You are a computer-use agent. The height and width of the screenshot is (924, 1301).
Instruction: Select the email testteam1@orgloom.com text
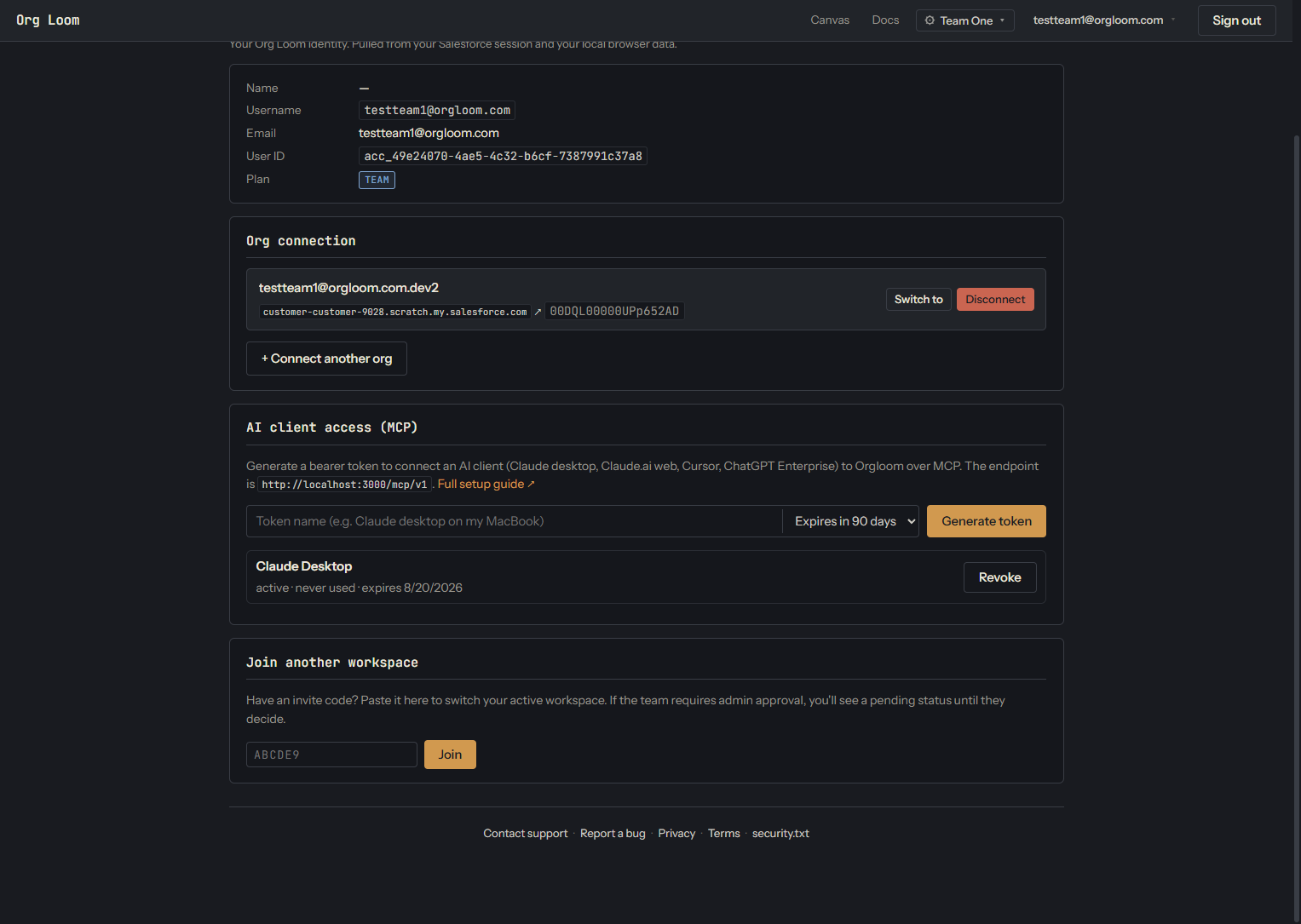(x=429, y=133)
